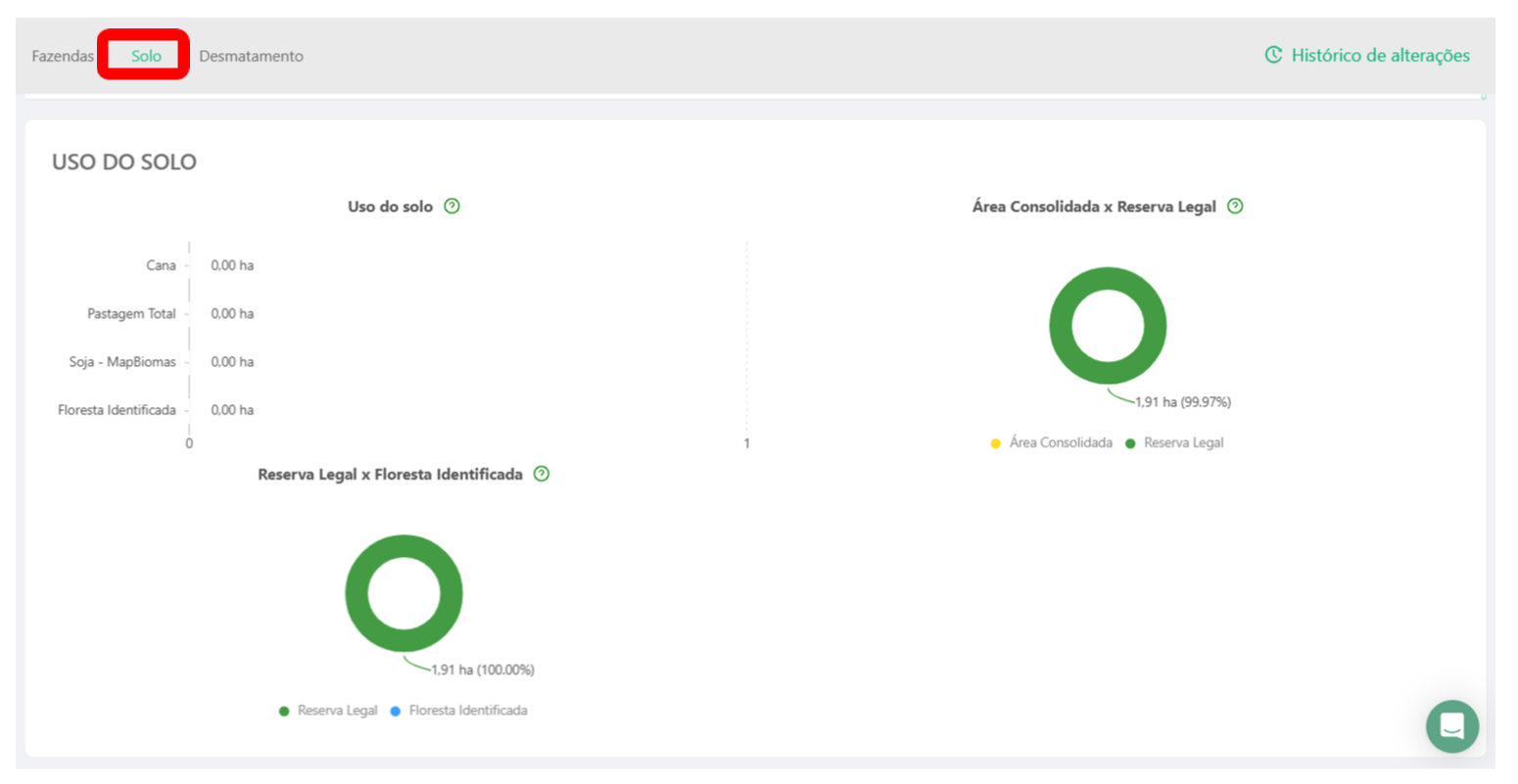Select the Solo tab
The height and width of the screenshot is (784, 1518).
(x=146, y=56)
